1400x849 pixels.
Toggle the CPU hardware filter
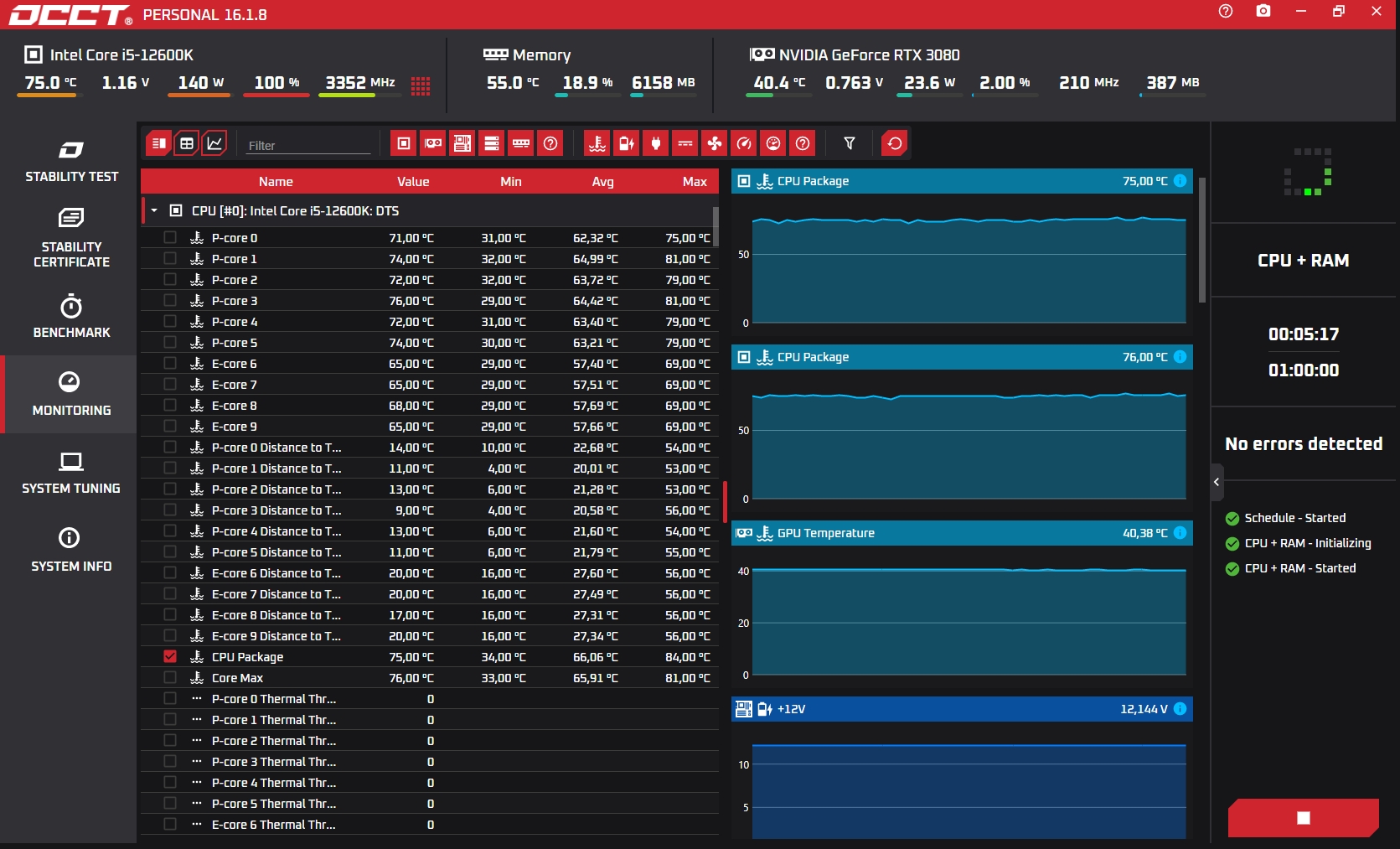(x=404, y=143)
